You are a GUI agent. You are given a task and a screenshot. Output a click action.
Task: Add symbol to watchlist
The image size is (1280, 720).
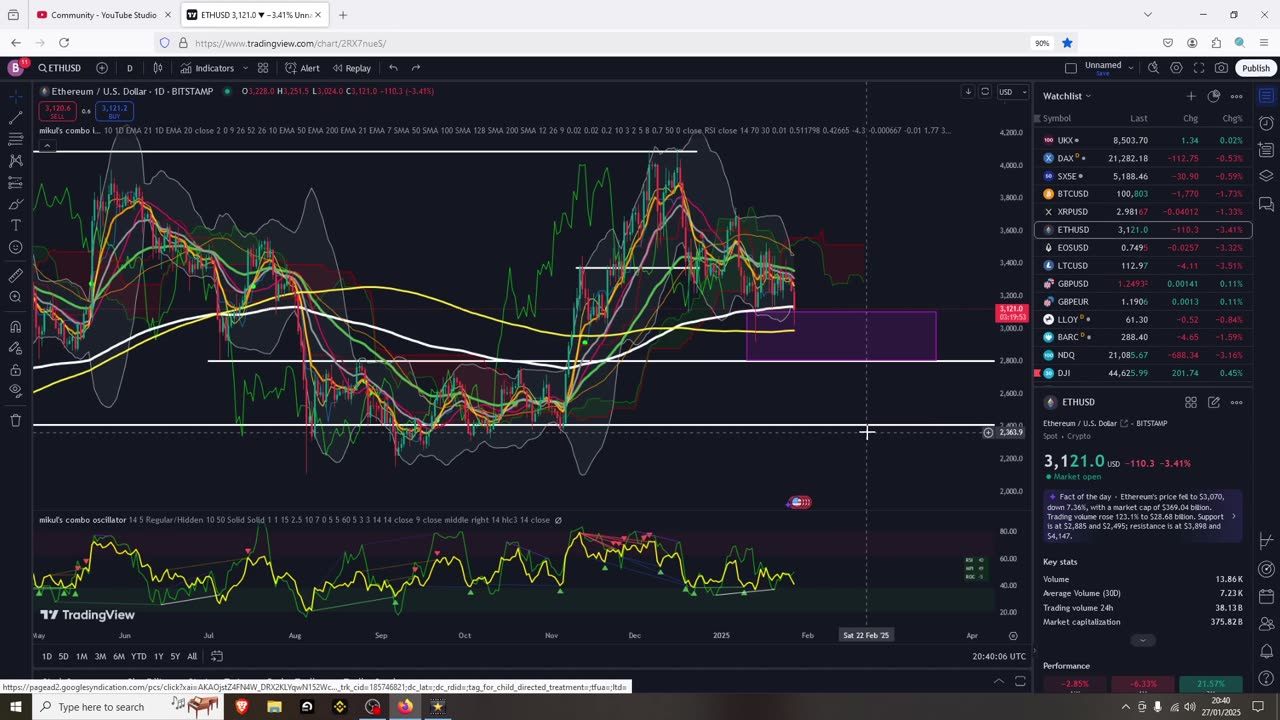click(1190, 96)
